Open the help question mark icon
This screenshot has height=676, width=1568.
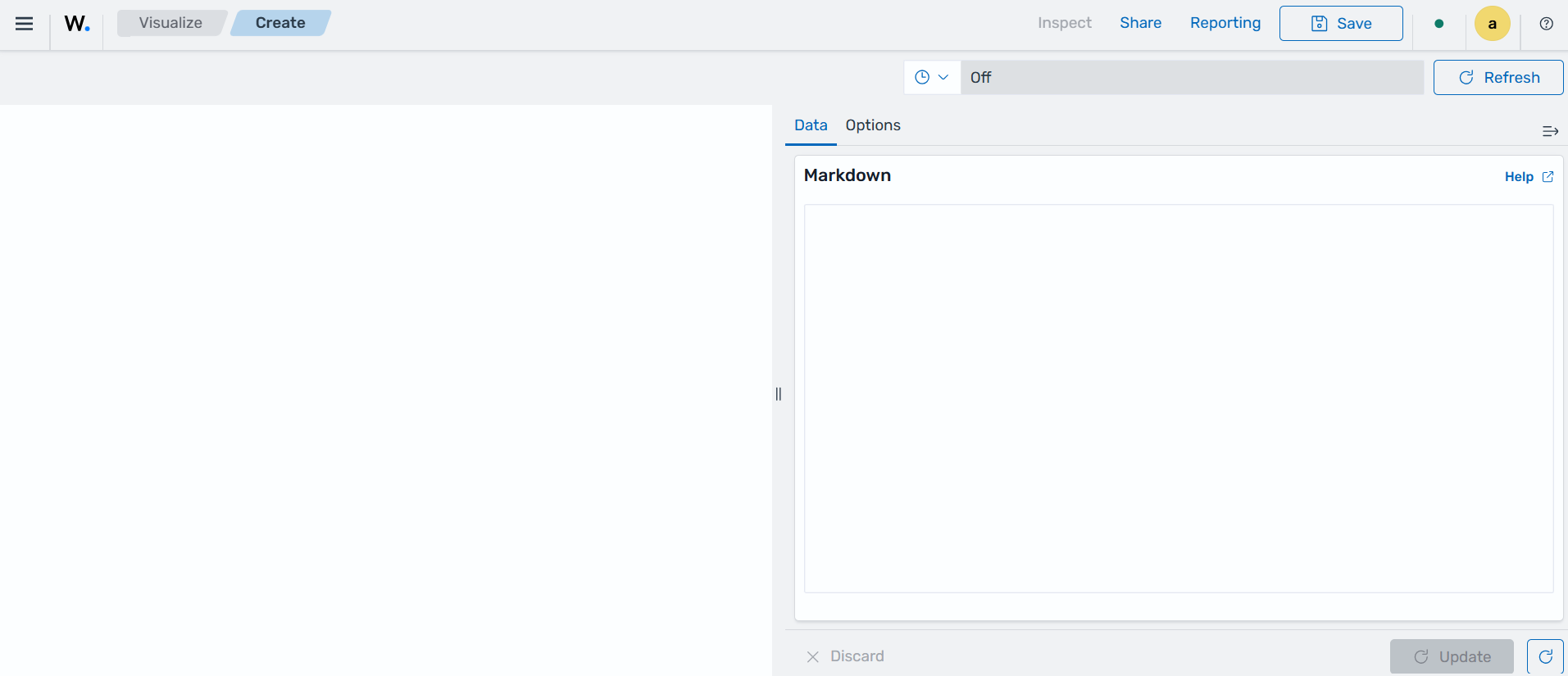pos(1546,24)
